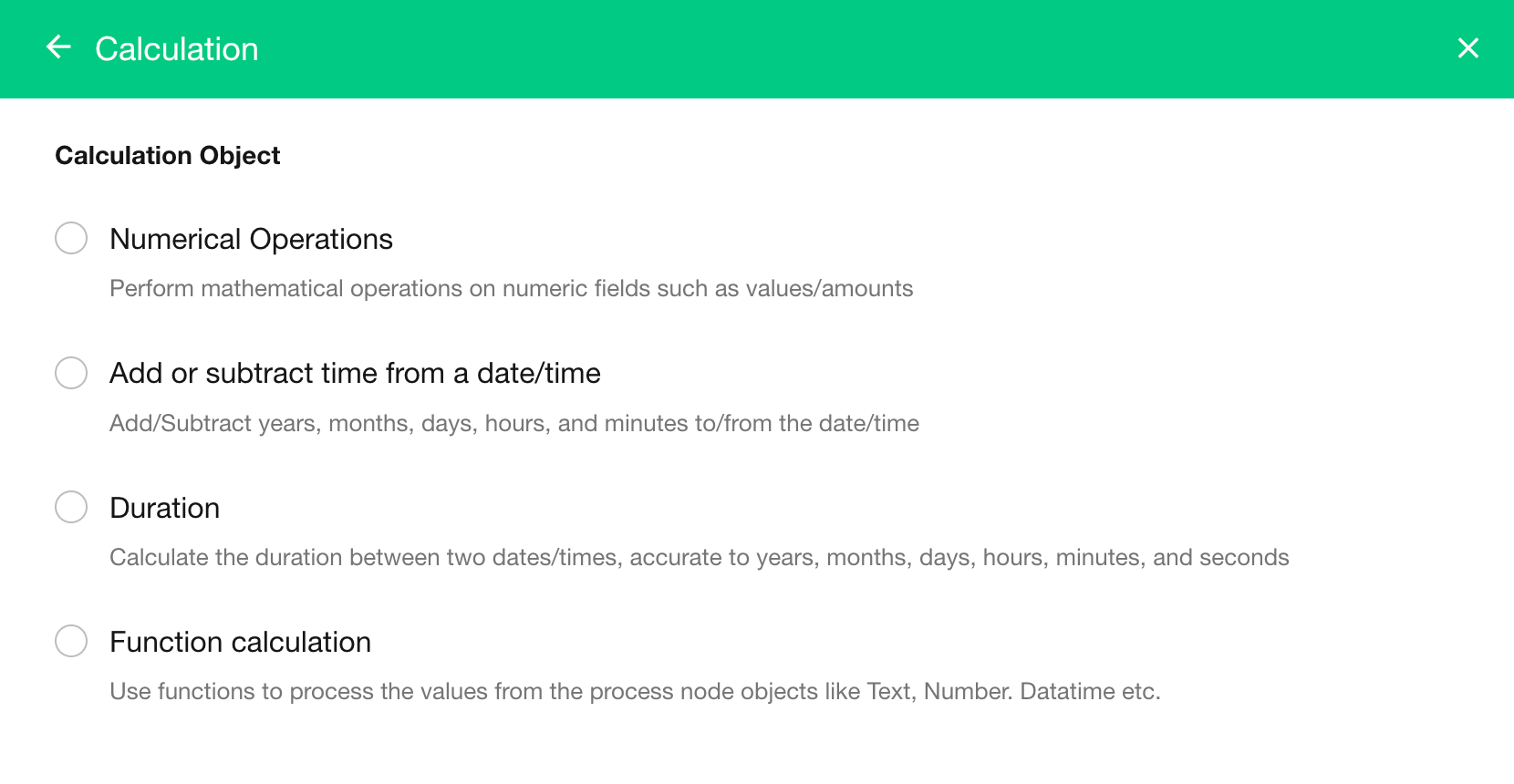Click the "Calculation Object" section heading
The height and width of the screenshot is (784, 1514).
pyautogui.click(x=168, y=156)
